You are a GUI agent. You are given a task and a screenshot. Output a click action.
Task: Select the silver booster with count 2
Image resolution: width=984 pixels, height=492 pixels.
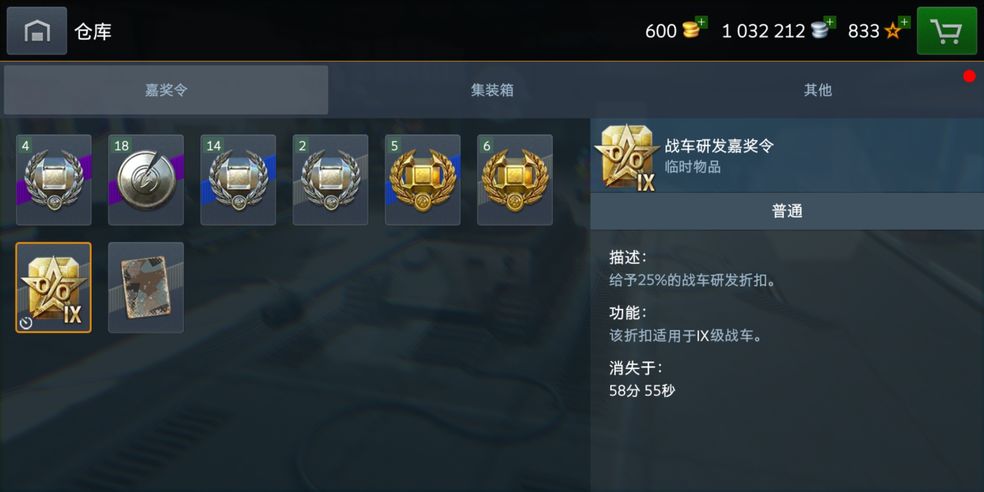(x=330, y=179)
